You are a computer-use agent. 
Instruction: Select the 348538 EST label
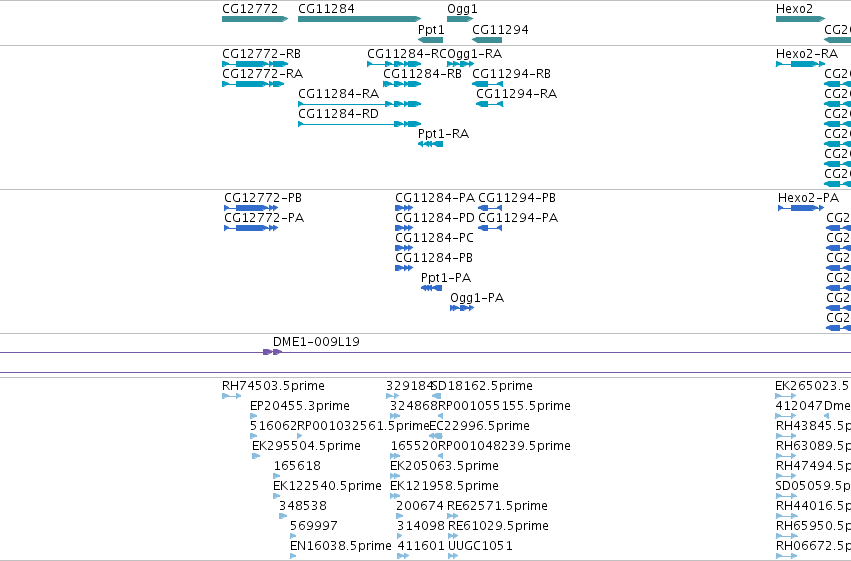click(x=303, y=506)
